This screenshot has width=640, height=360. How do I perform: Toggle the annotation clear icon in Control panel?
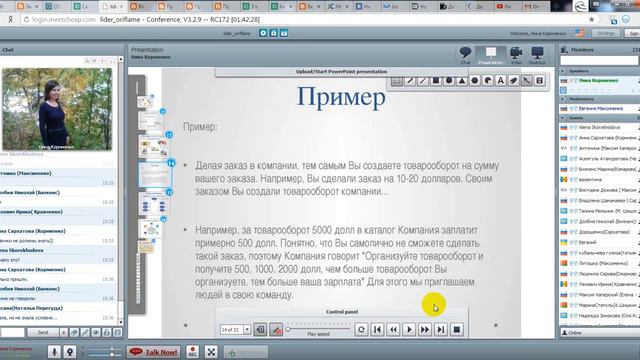click(x=276, y=329)
